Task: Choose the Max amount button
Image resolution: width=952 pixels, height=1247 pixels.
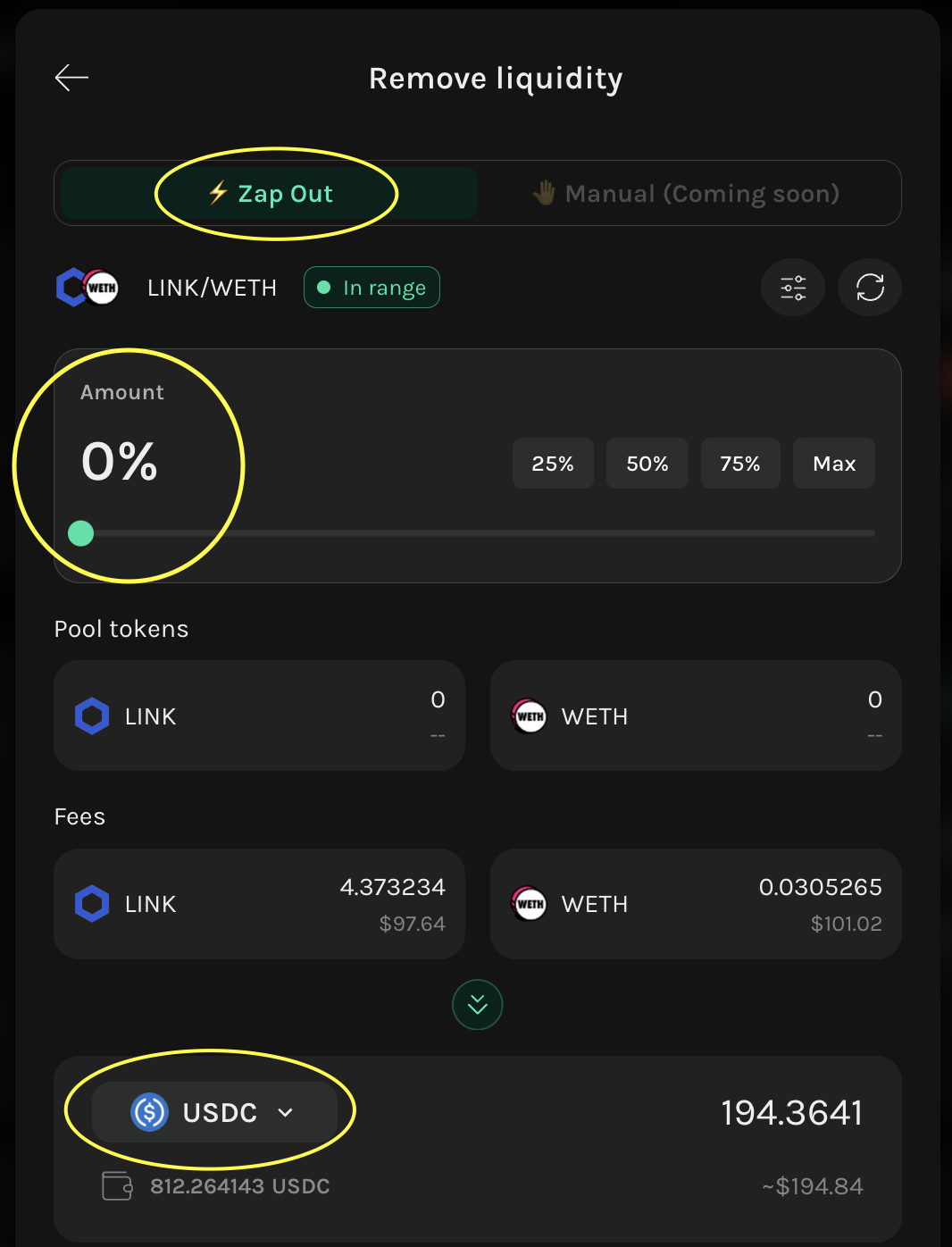Action: pyautogui.click(x=834, y=464)
